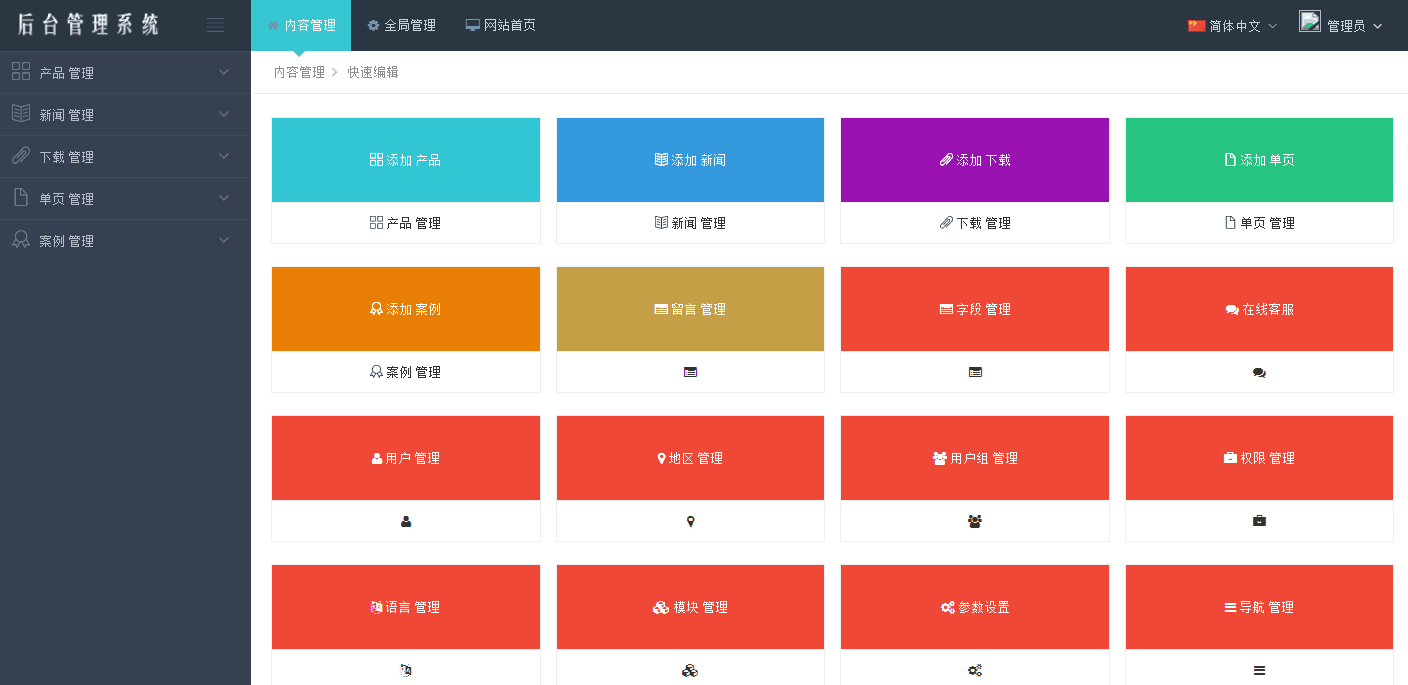Viewport: 1408px width, 685px height.
Task: Click the group icon under 用户组管理
Action: point(975,521)
